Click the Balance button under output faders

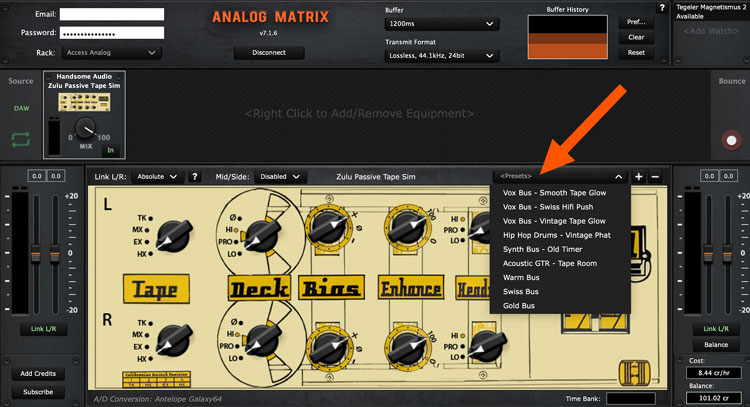[716, 344]
